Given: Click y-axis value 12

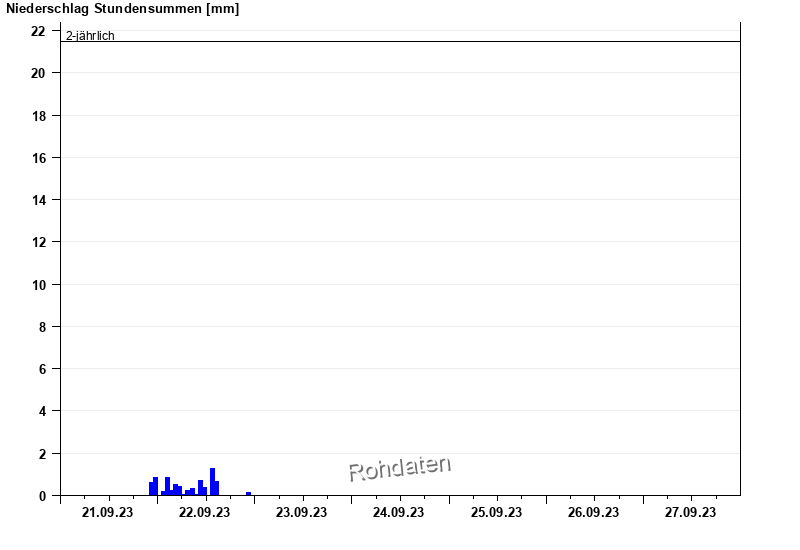Looking at the screenshot, I should coord(38,242).
